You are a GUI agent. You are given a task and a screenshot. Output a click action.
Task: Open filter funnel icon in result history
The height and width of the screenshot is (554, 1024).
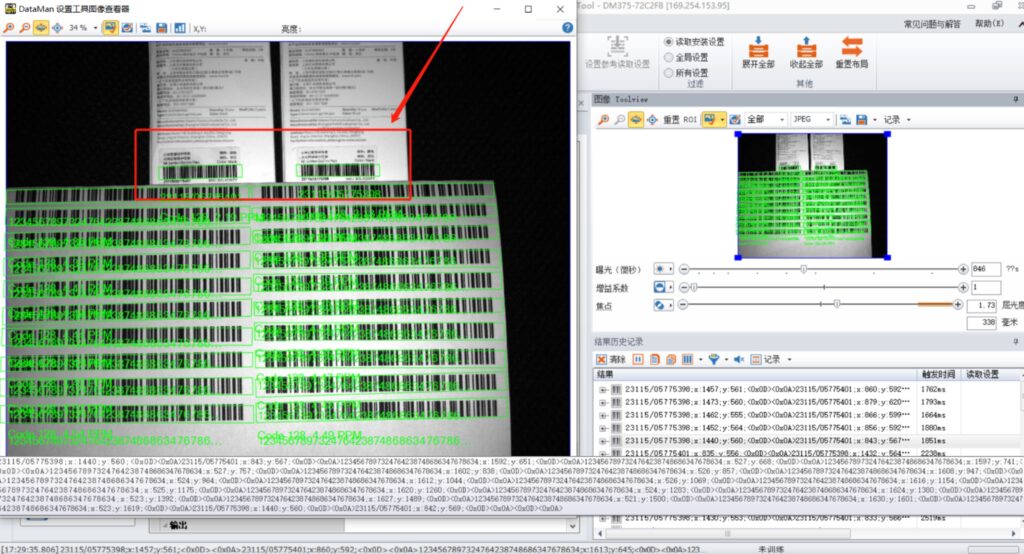tap(714, 359)
